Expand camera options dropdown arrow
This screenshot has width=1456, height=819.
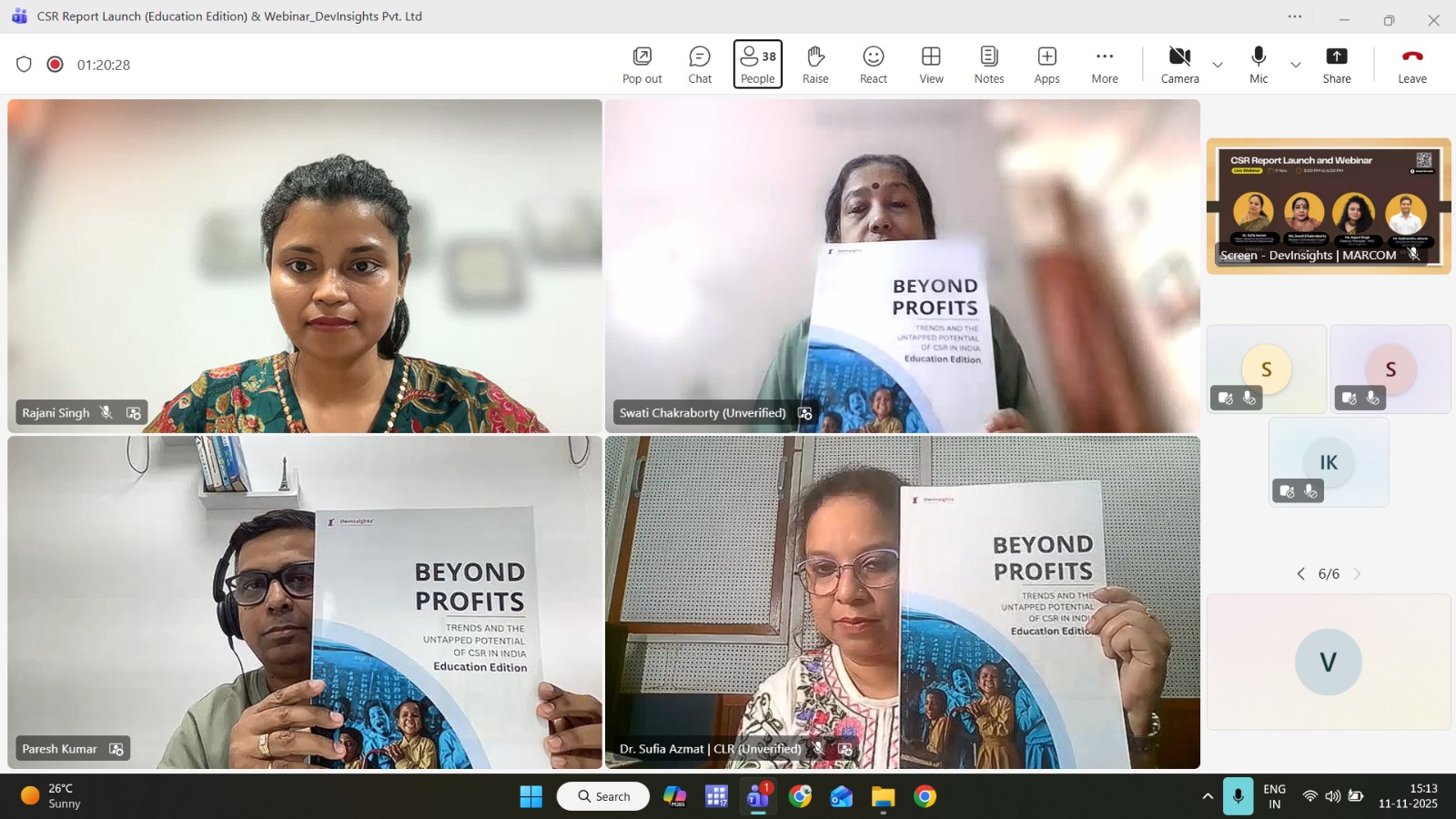(x=1218, y=65)
